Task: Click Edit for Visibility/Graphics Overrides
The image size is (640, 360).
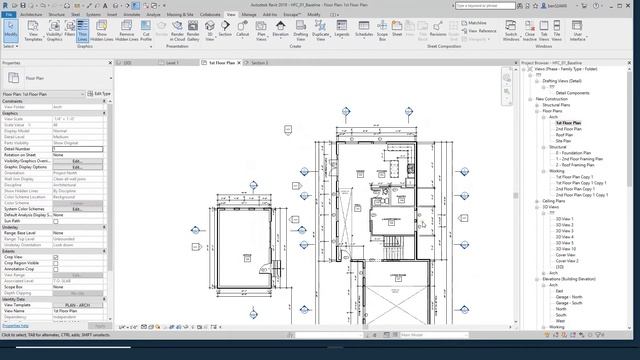Action: coord(78,161)
